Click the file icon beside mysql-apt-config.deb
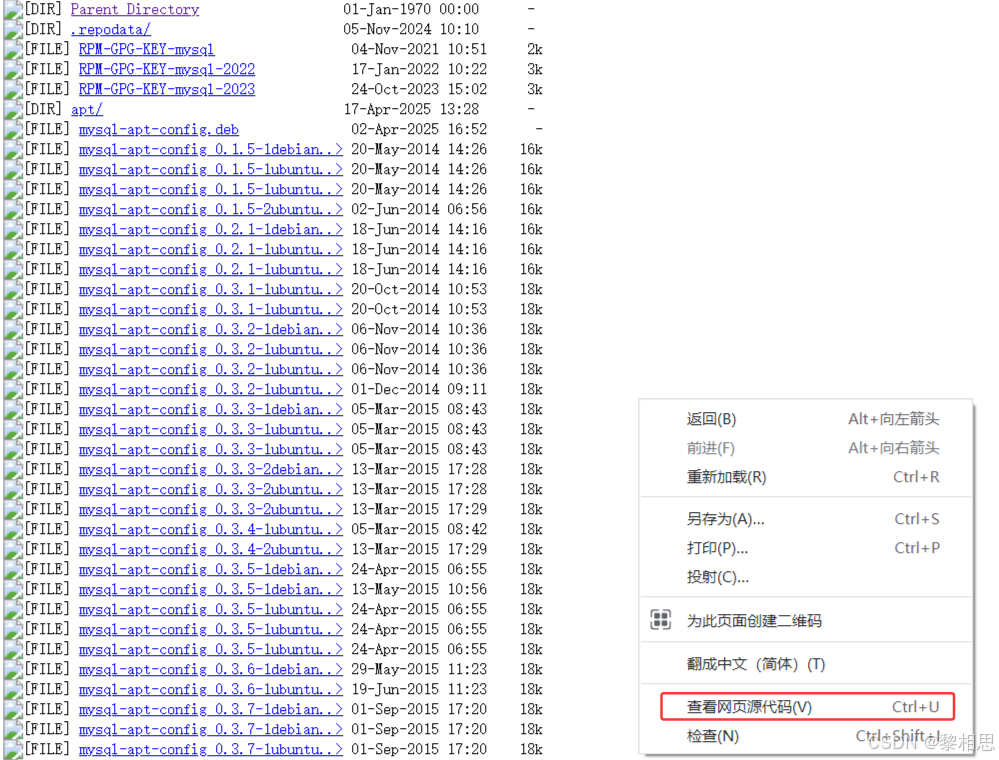Screen dimensions: 999x760 [13, 129]
